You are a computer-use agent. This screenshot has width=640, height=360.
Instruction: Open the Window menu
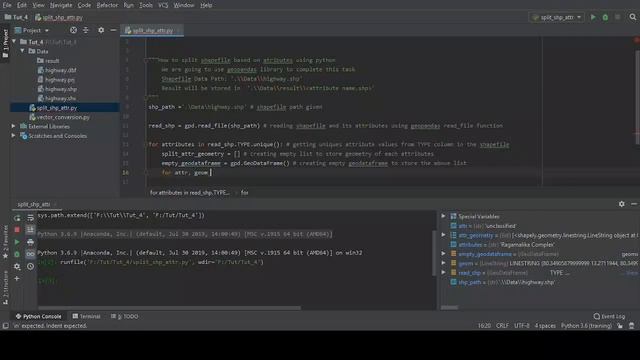(x=184, y=5)
